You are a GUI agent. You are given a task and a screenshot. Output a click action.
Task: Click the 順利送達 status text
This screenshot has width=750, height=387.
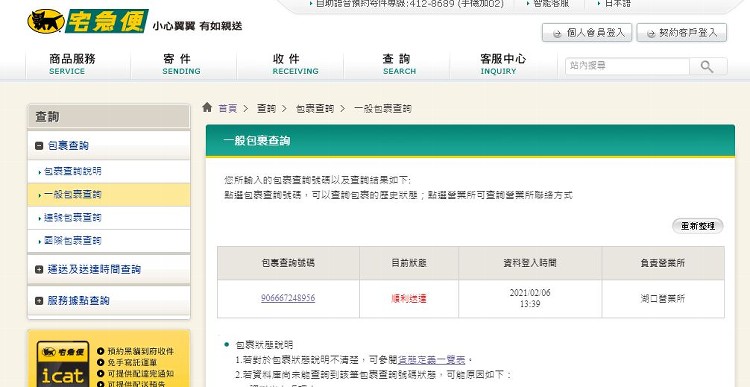[408, 299]
